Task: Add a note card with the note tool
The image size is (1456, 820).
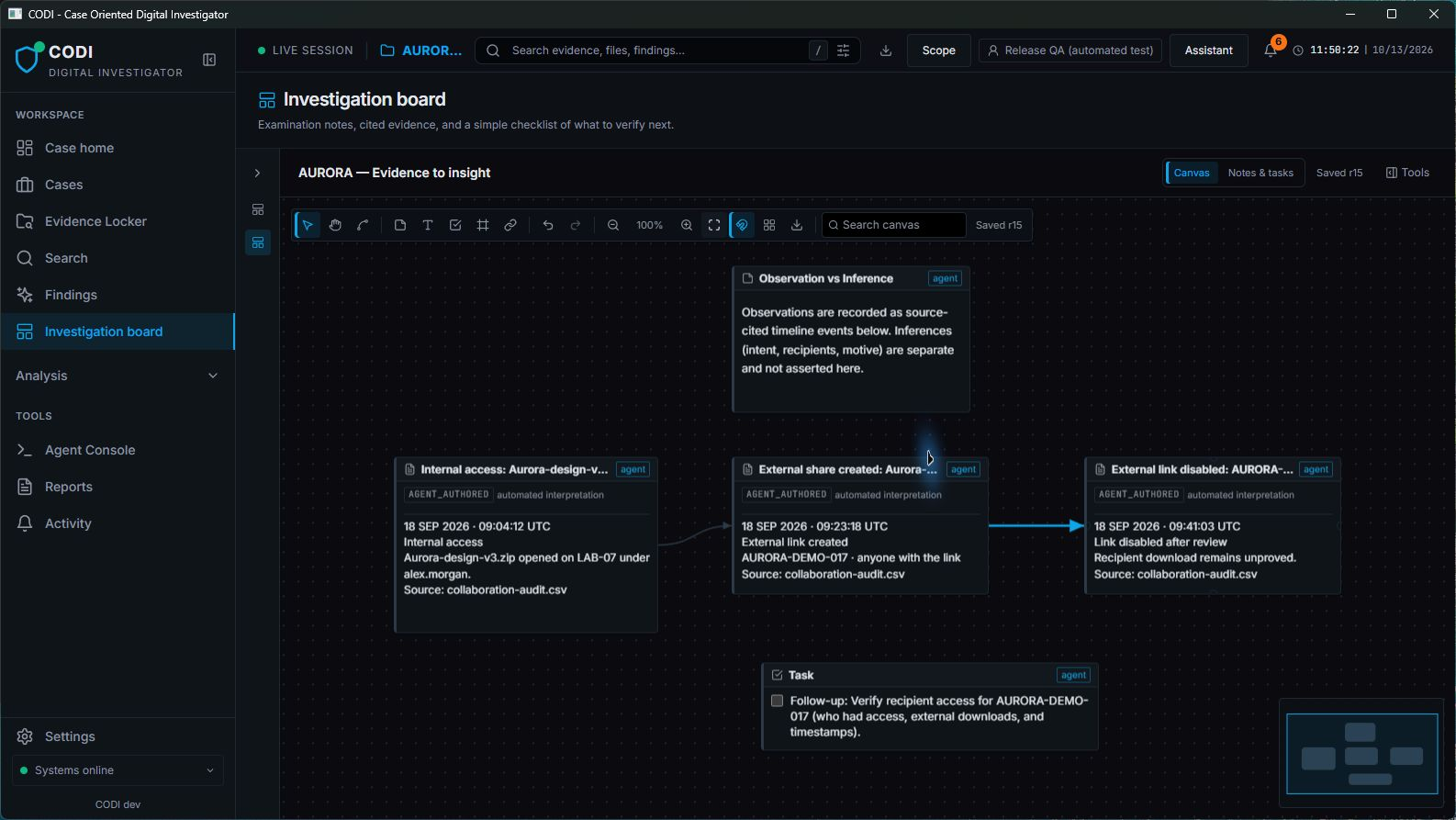Action: pos(400,225)
